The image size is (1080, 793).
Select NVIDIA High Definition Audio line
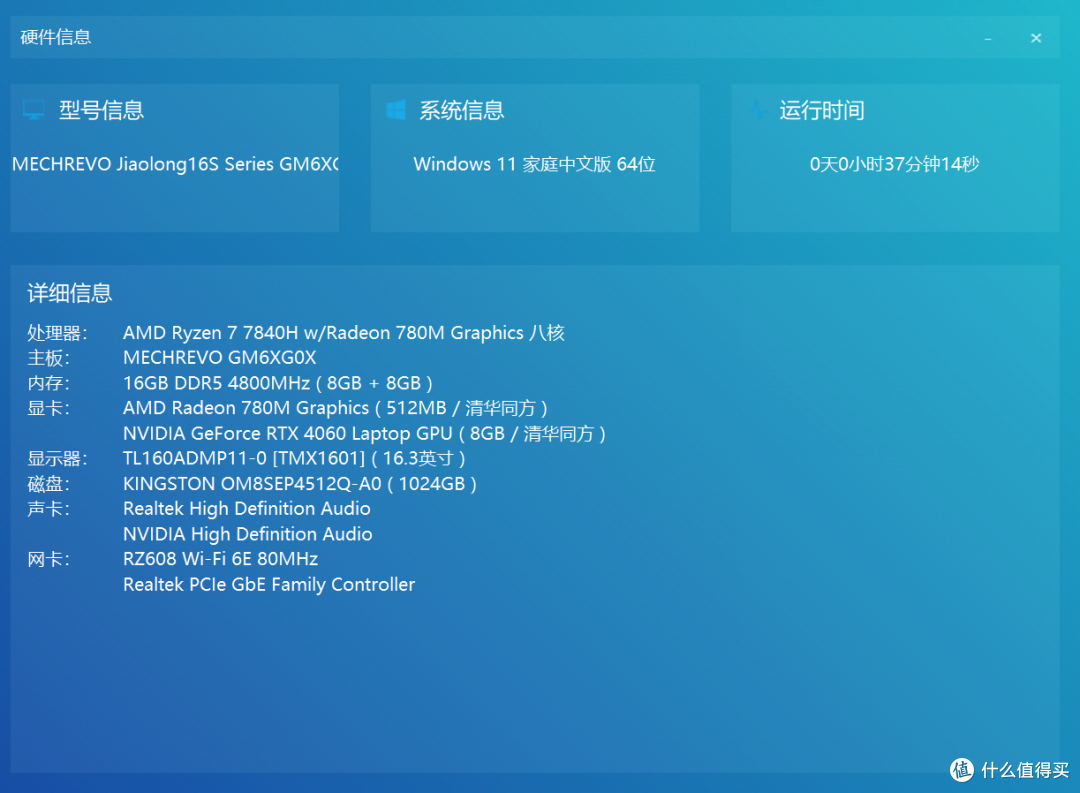(x=248, y=534)
